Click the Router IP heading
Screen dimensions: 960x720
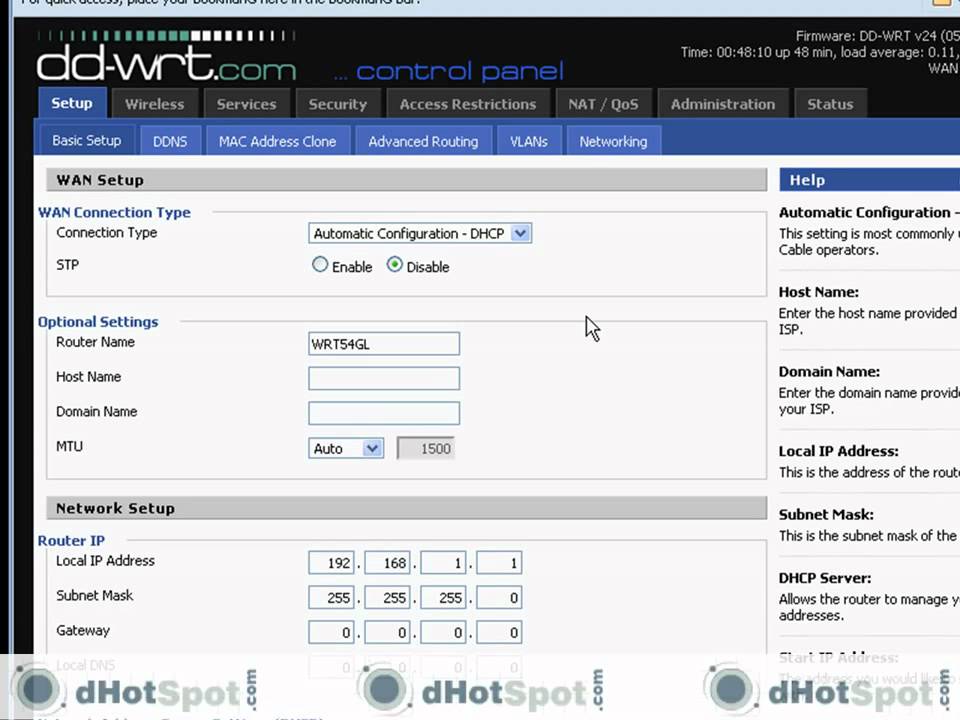pos(71,541)
